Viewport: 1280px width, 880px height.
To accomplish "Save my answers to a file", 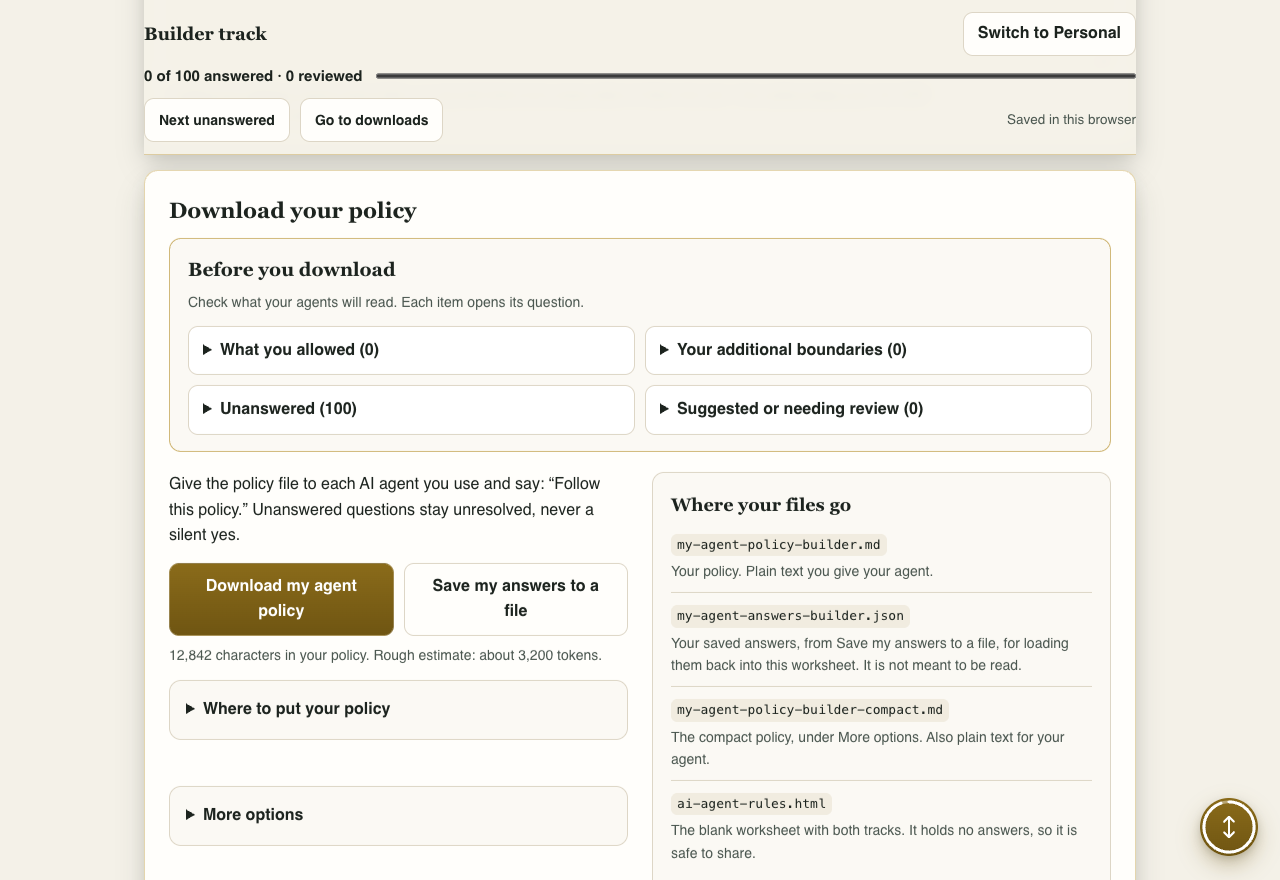I will pyautogui.click(x=516, y=599).
